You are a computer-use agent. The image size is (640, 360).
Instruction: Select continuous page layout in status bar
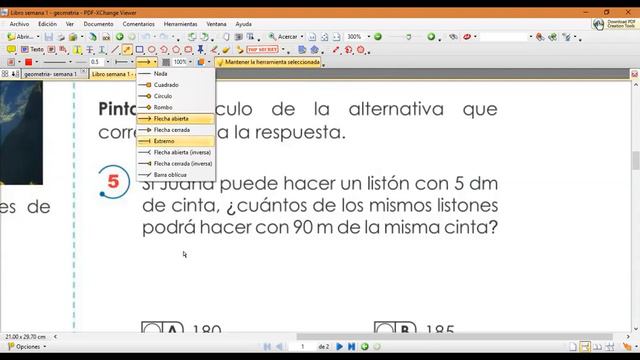click(x=585, y=347)
